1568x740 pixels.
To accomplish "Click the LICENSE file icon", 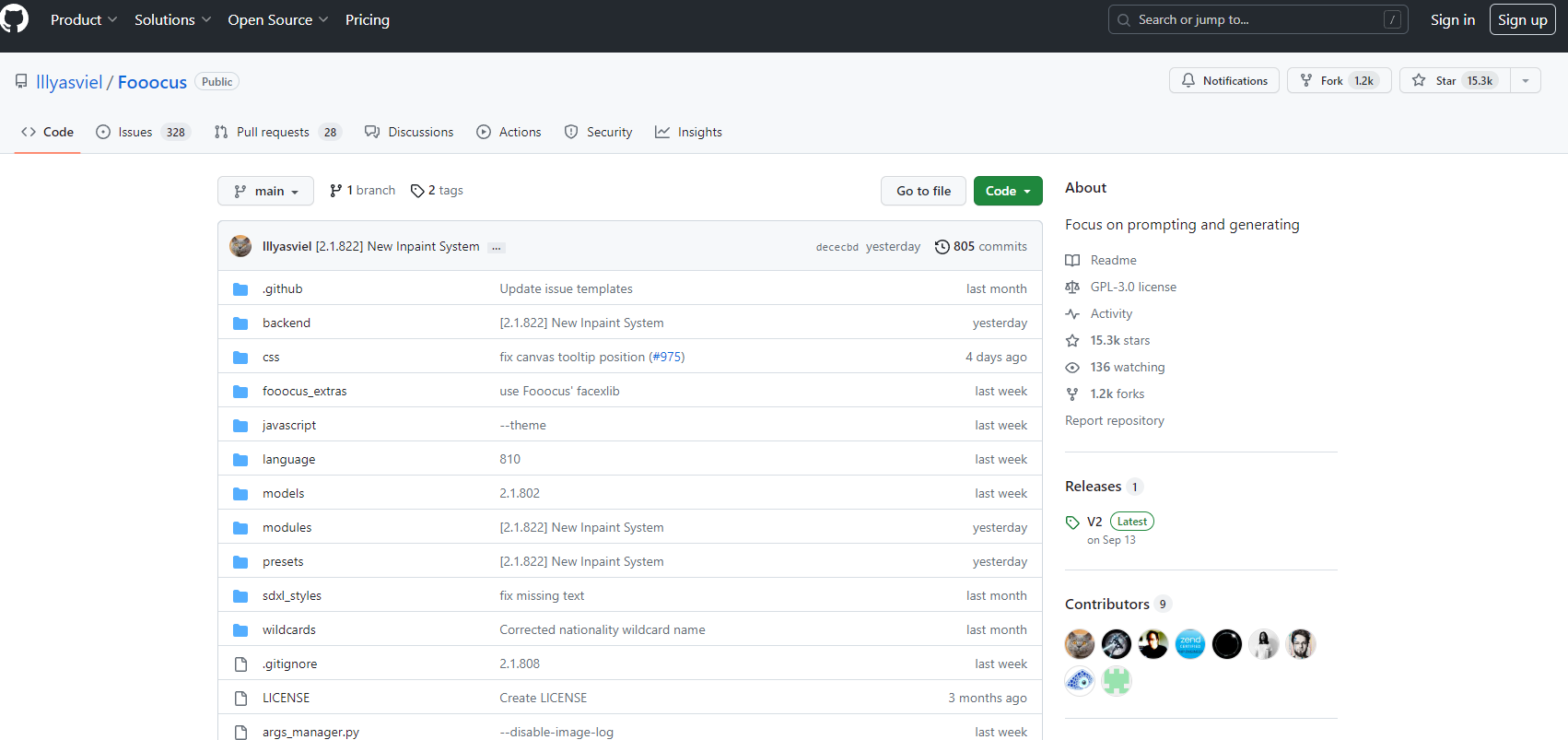I will coord(240,699).
